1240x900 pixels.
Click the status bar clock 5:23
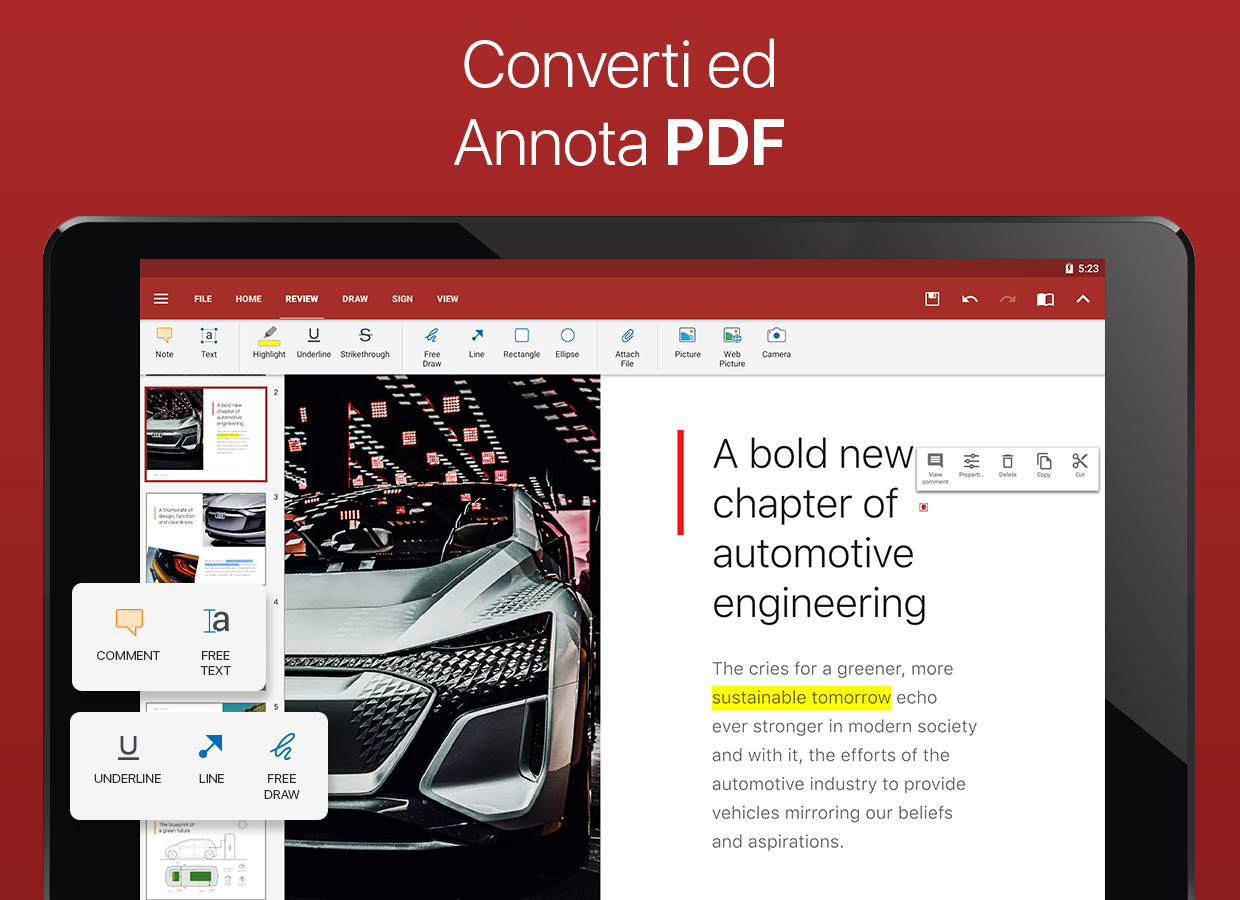pos(1089,268)
